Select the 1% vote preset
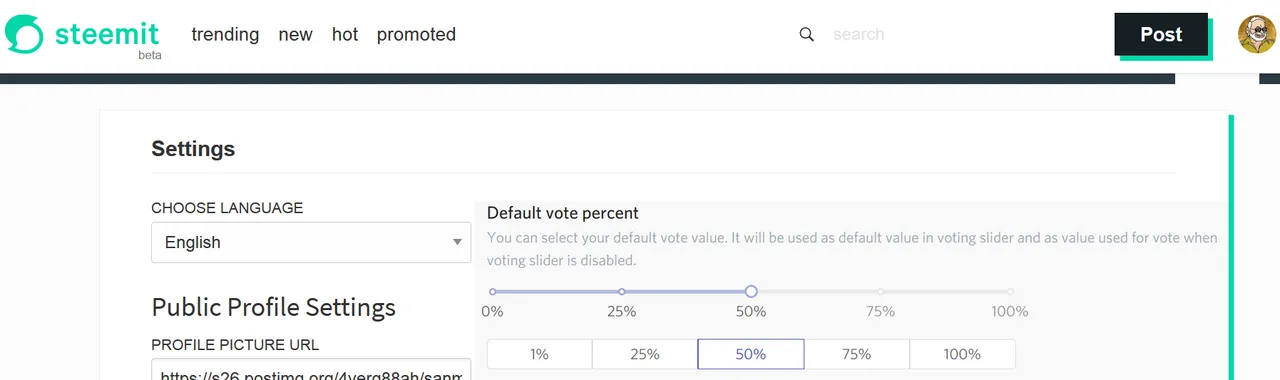This screenshot has height=380, width=1280. click(540, 354)
